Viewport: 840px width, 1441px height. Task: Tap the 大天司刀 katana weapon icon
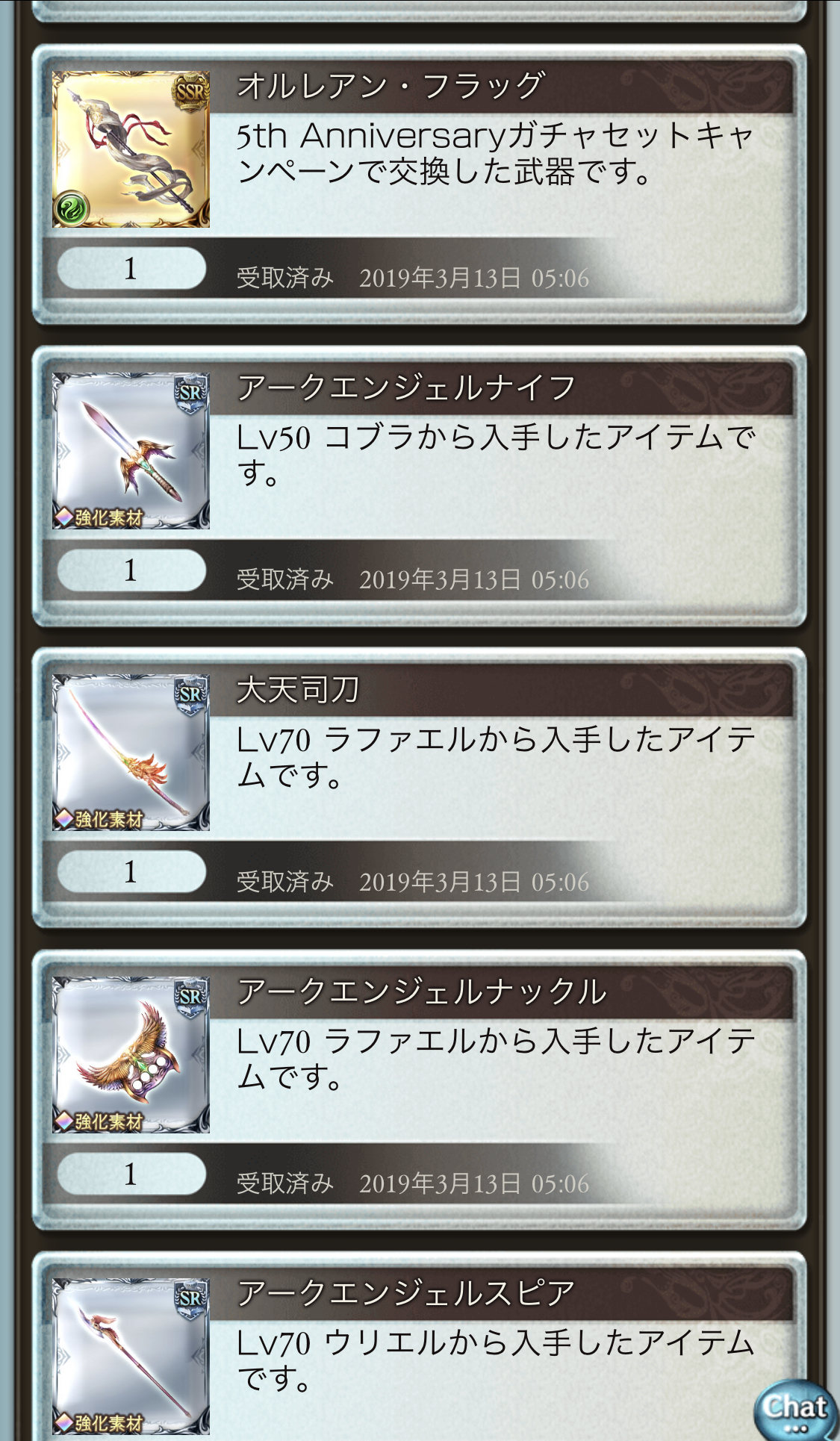click(x=131, y=753)
